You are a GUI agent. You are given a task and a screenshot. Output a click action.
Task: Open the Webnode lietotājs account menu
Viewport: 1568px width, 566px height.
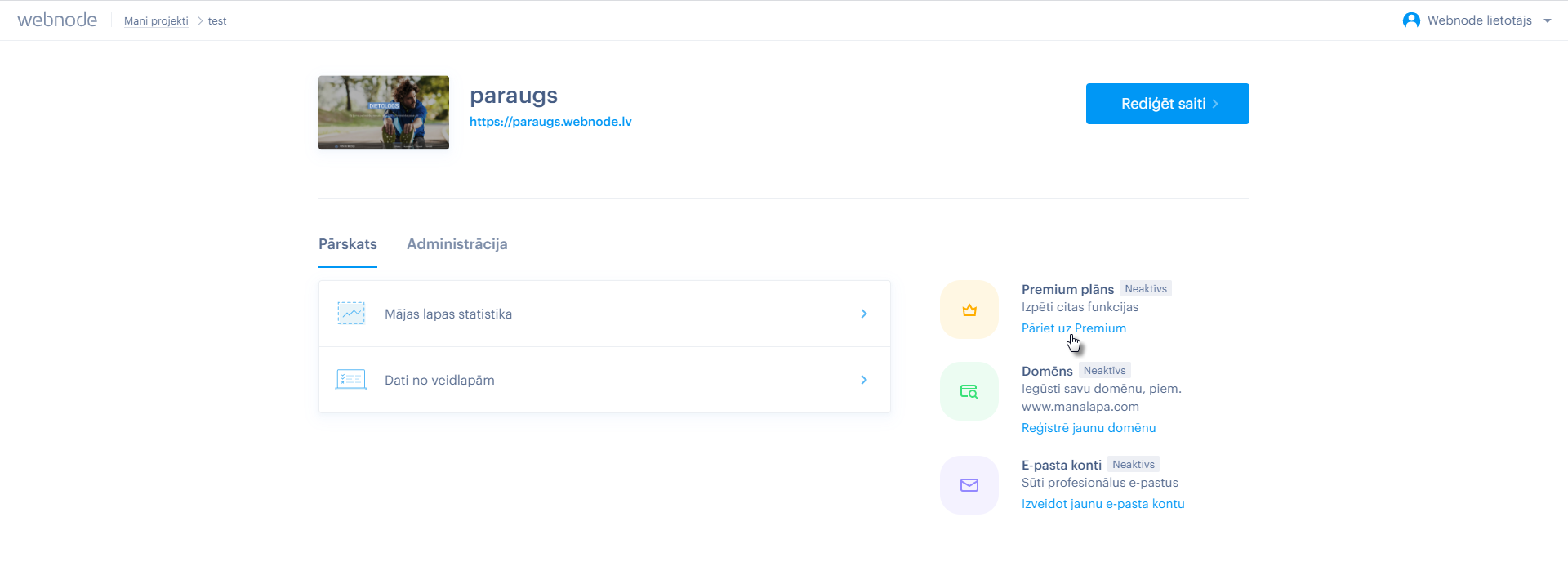point(1479,20)
